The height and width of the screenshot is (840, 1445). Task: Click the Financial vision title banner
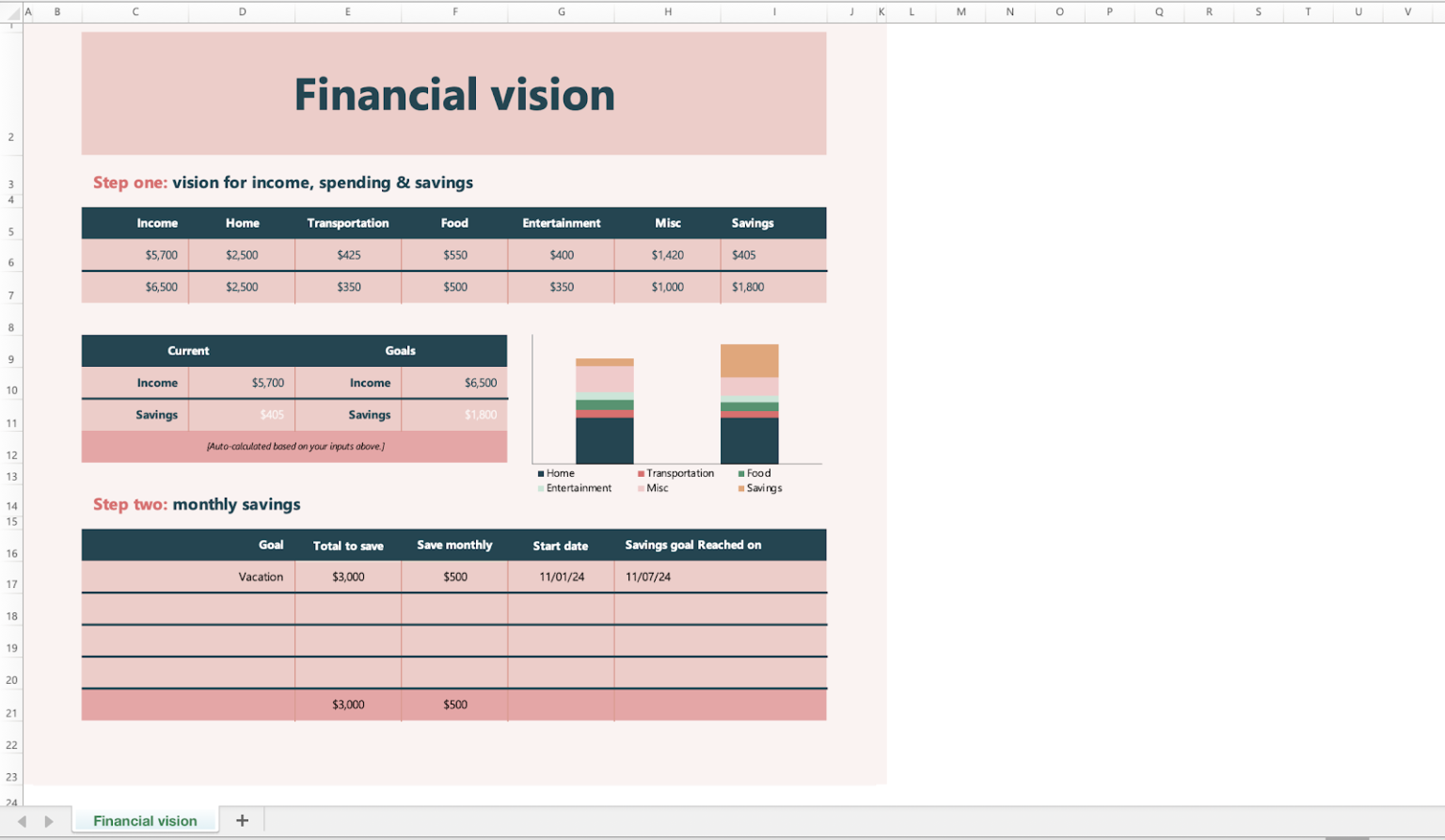[x=454, y=93]
